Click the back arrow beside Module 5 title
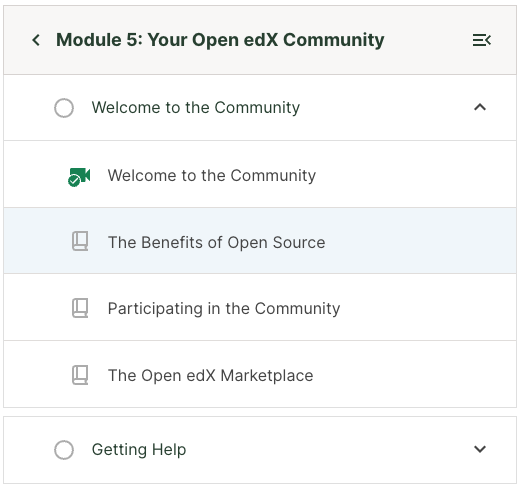The height and width of the screenshot is (490, 521). pos(36,40)
